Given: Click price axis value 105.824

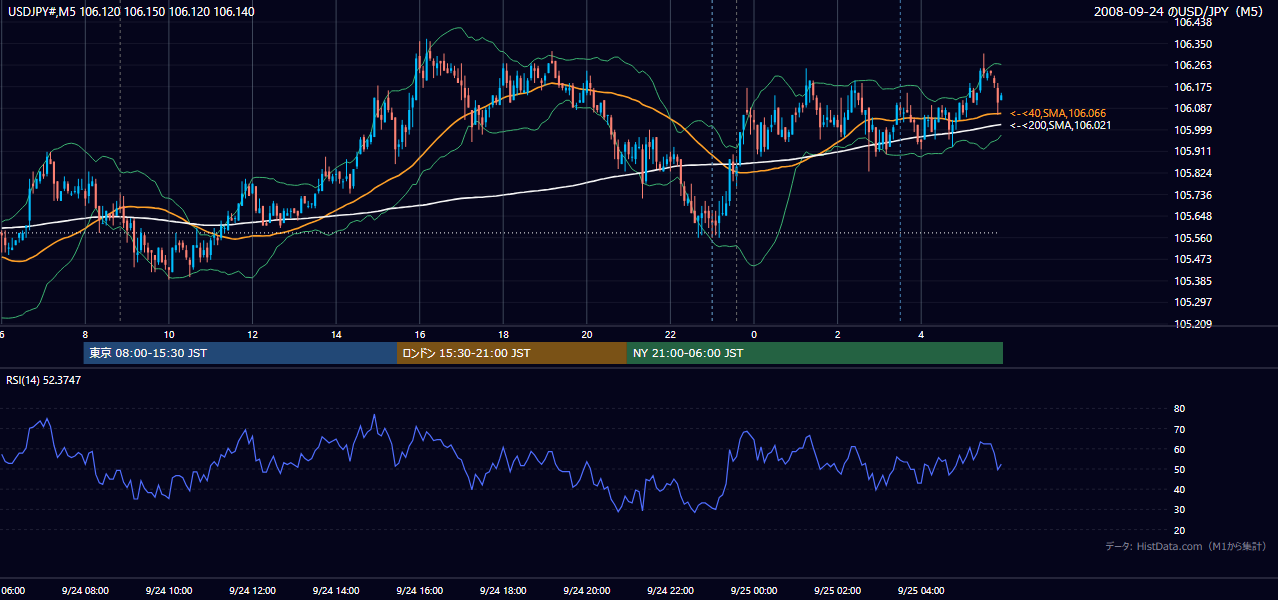Looking at the screenshot, I should 1193,173.
